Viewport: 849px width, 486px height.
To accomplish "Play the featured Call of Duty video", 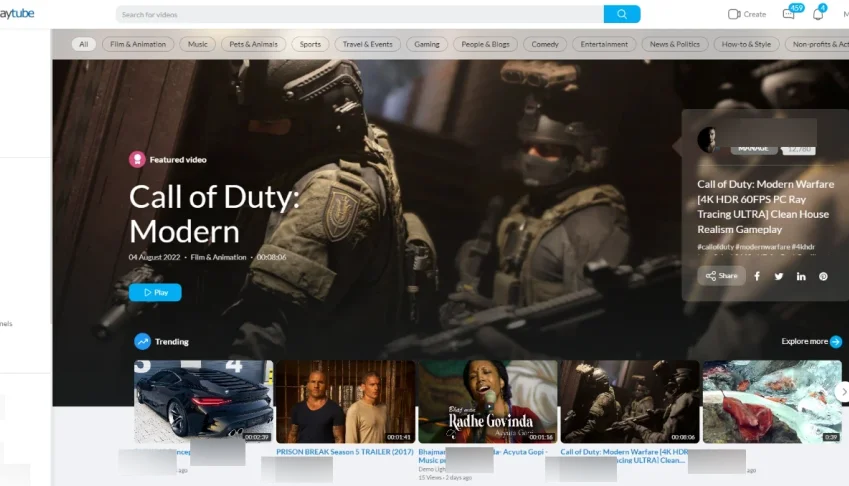I will click(155, 292).
